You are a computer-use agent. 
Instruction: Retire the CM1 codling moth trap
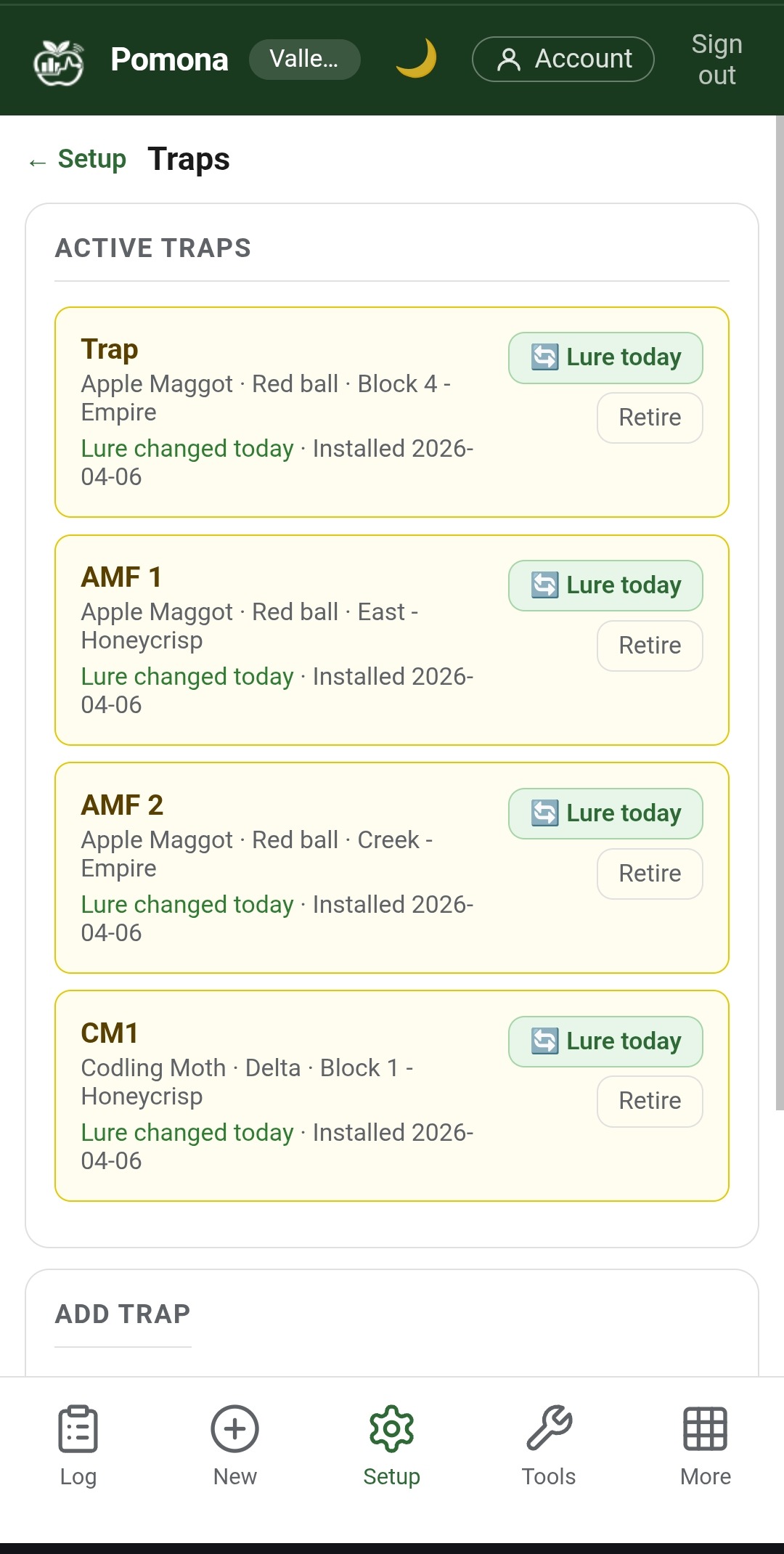click(x=649, y=1101)
